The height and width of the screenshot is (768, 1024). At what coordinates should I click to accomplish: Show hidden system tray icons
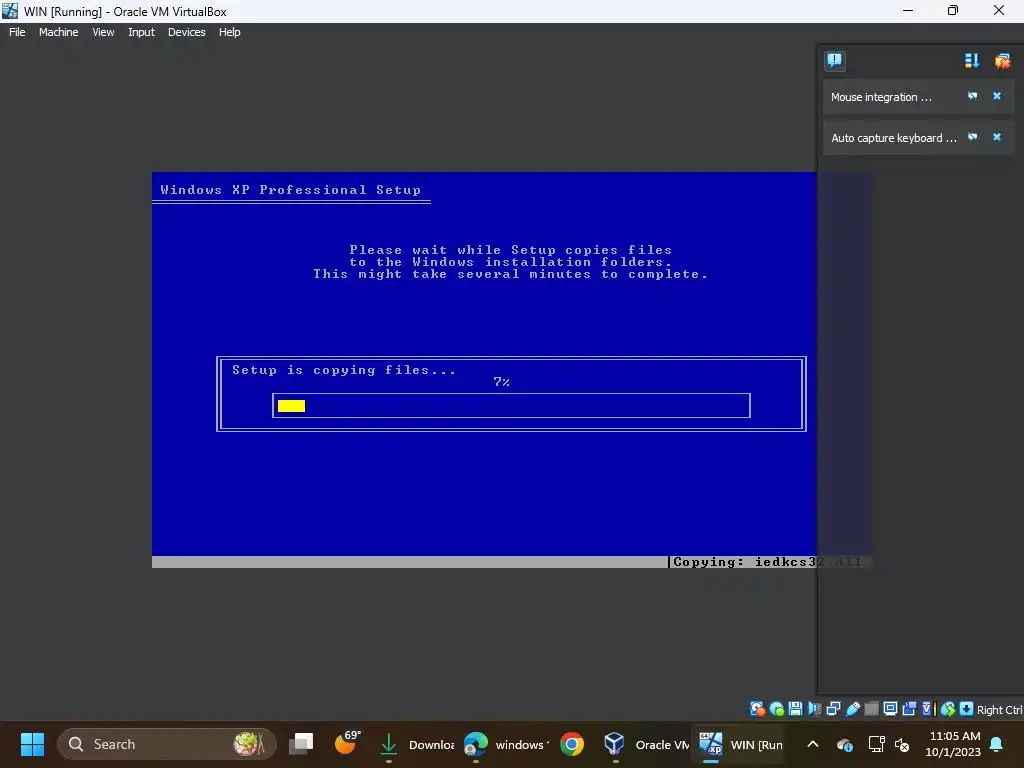[x=812, y=744]
